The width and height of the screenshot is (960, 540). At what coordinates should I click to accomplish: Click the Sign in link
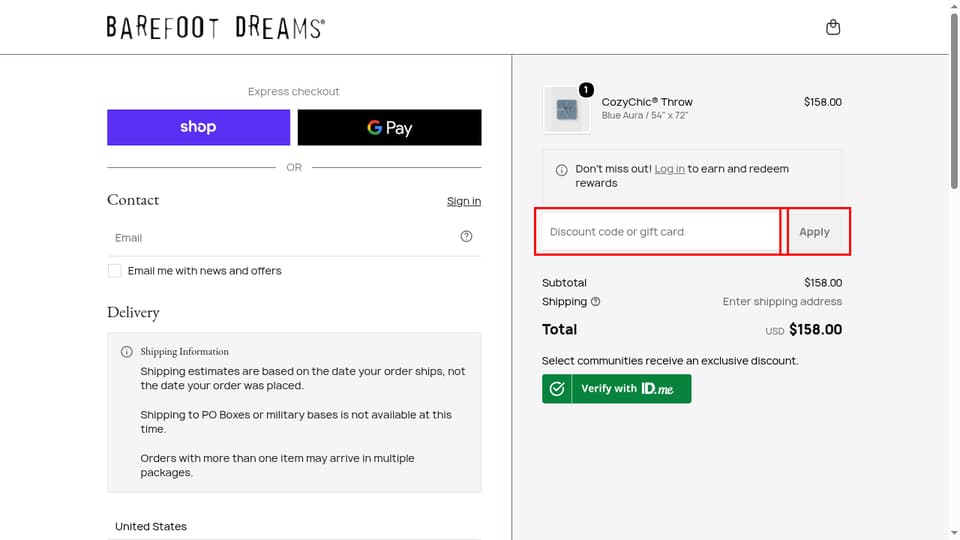[463, 201]
